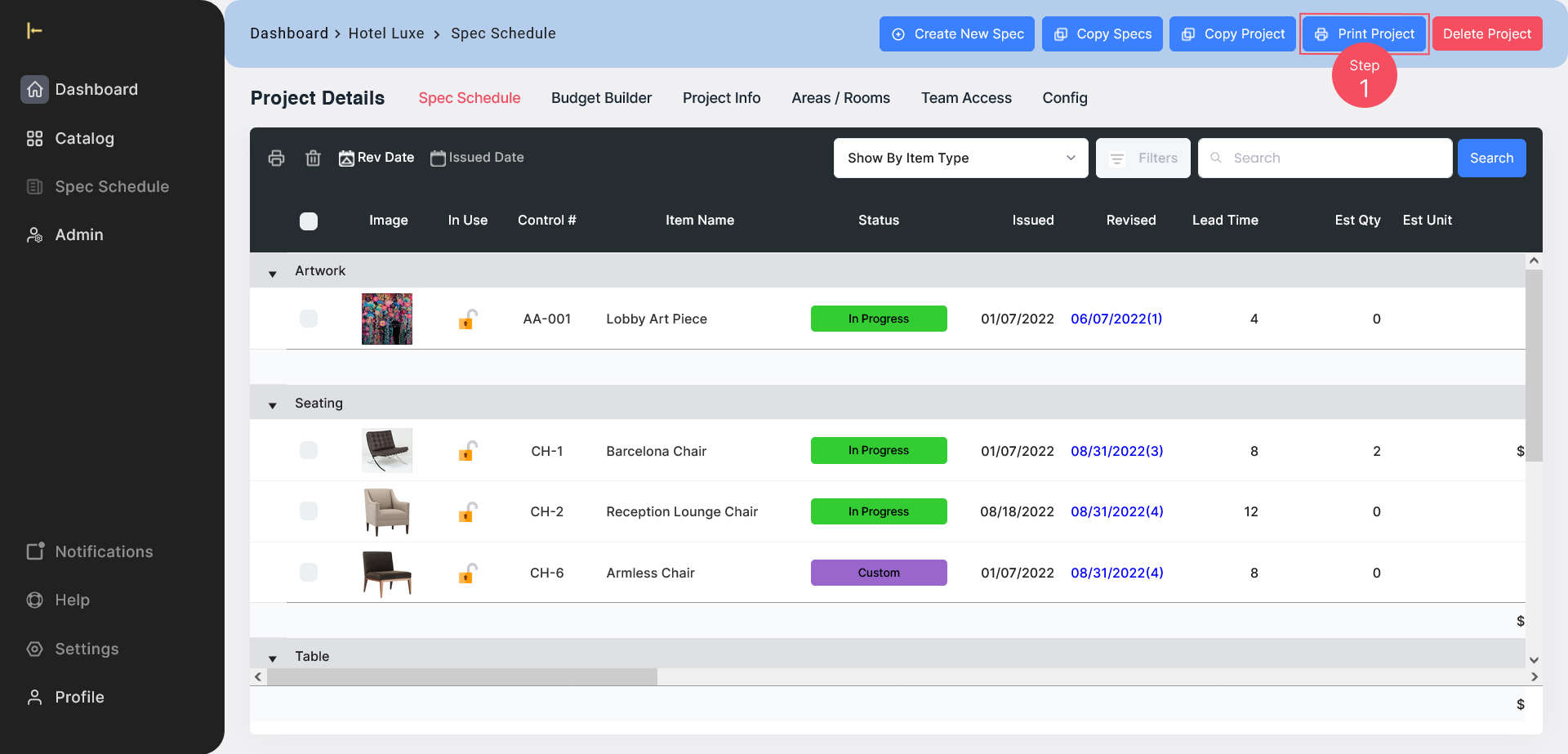Click the trash delete icon in table toolbar
The width and height of the screenshot is (1568, 754).
coord(313,158)
